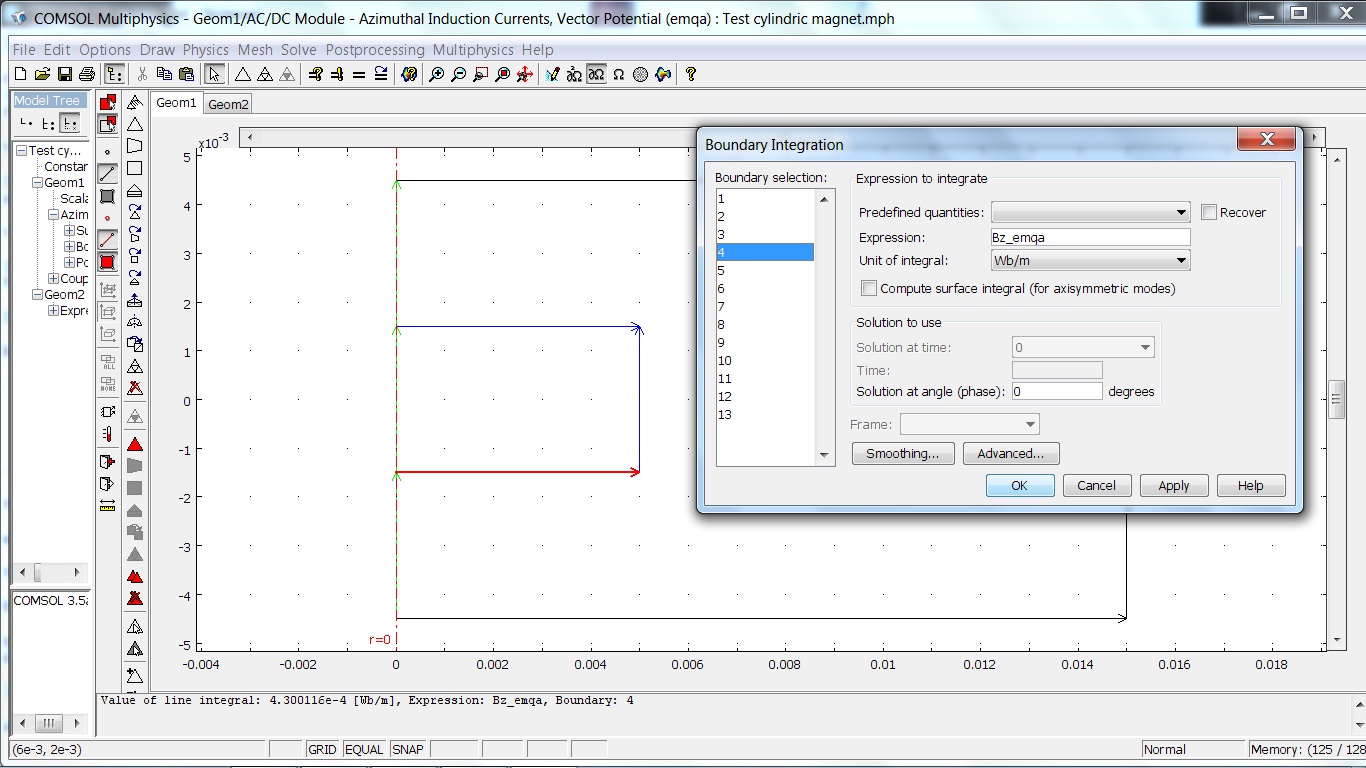This screenshot has width=1366, height=768.
Task: Open the Postprocessing menu
Action: coord(375,50)
